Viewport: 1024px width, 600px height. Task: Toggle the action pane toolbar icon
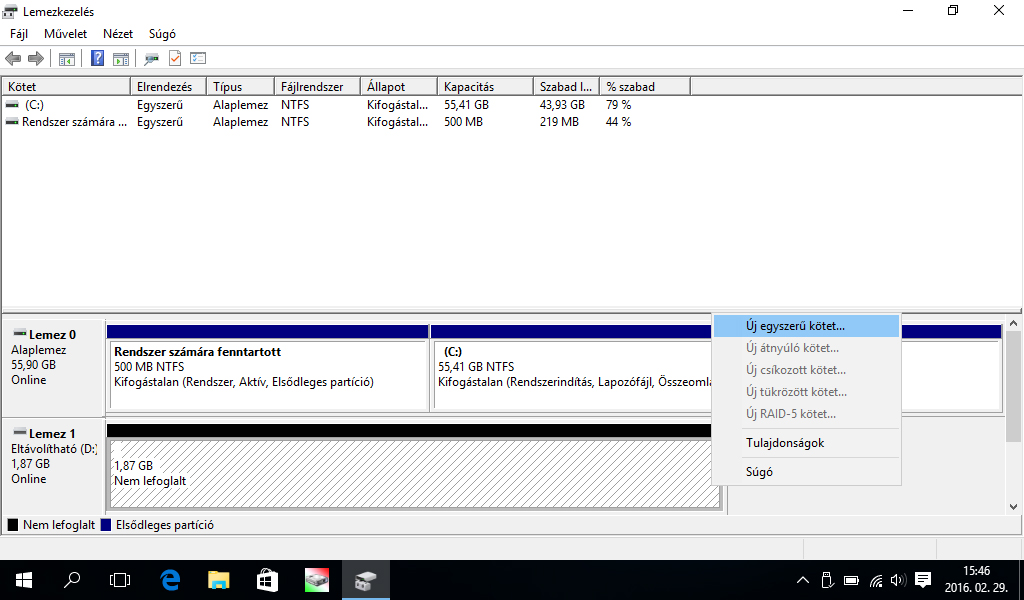coord(121,58)
